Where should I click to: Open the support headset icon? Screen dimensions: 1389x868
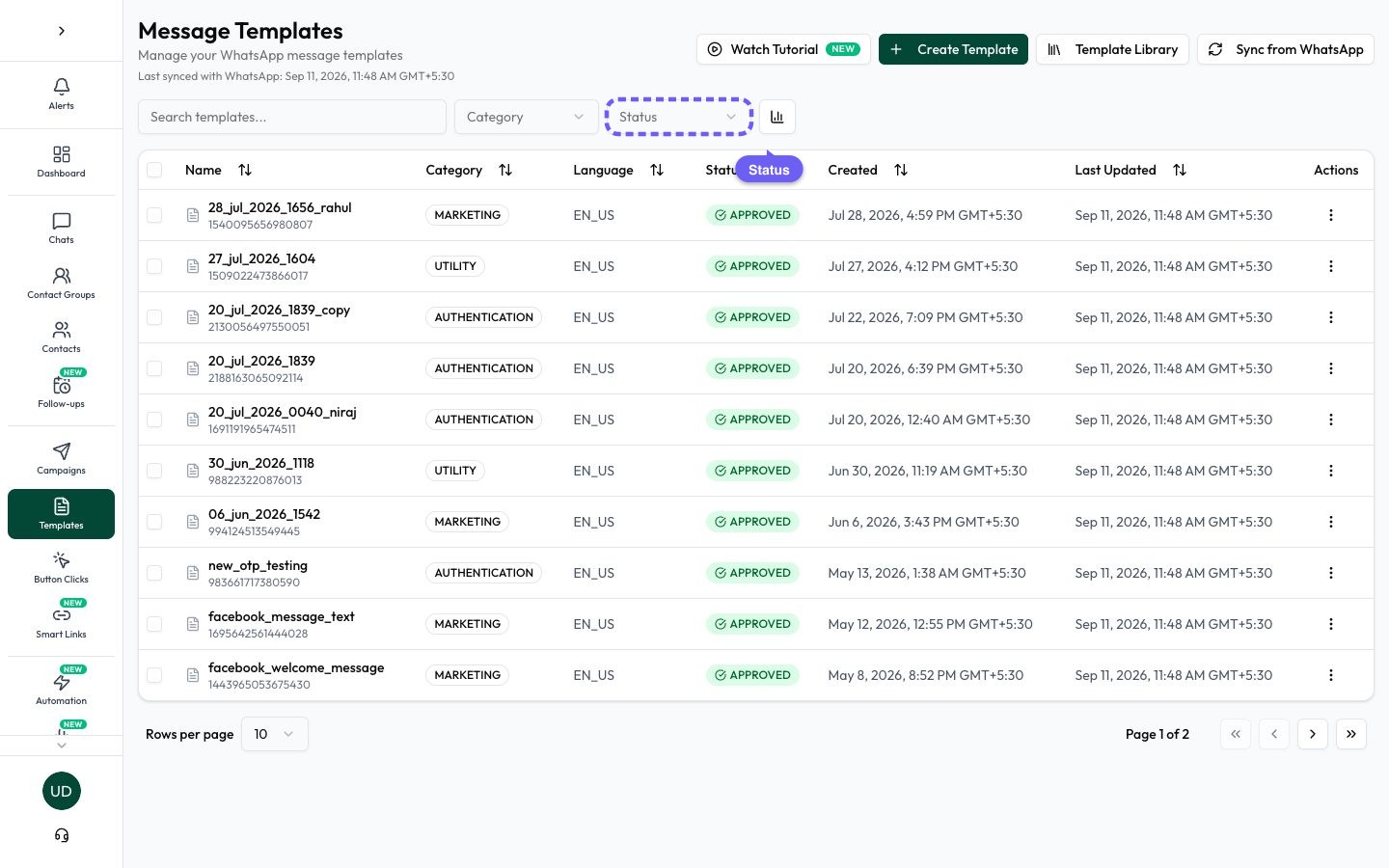coord(62,835)
